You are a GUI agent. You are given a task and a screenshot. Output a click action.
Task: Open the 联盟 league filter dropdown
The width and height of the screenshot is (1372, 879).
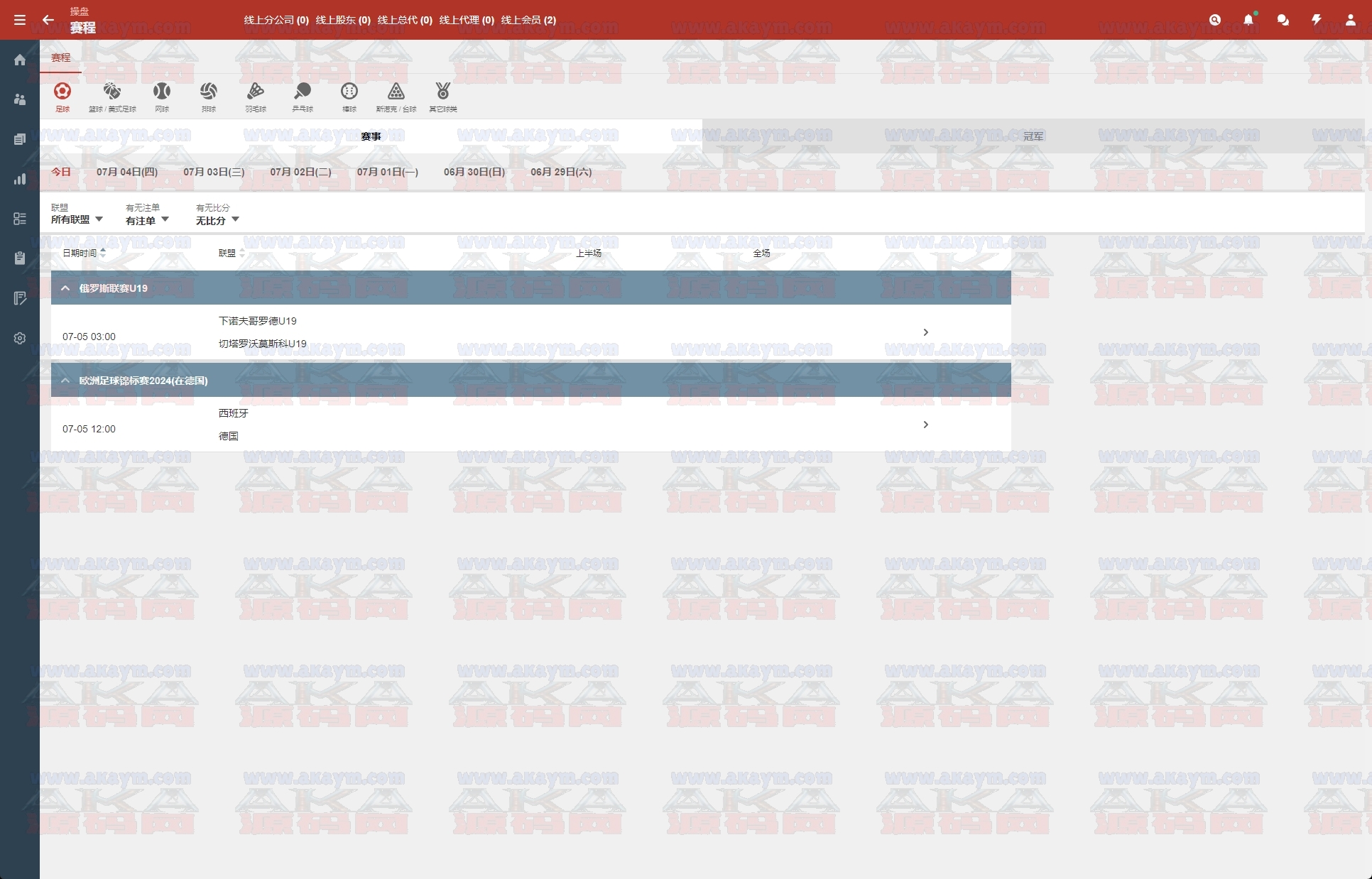77,219
